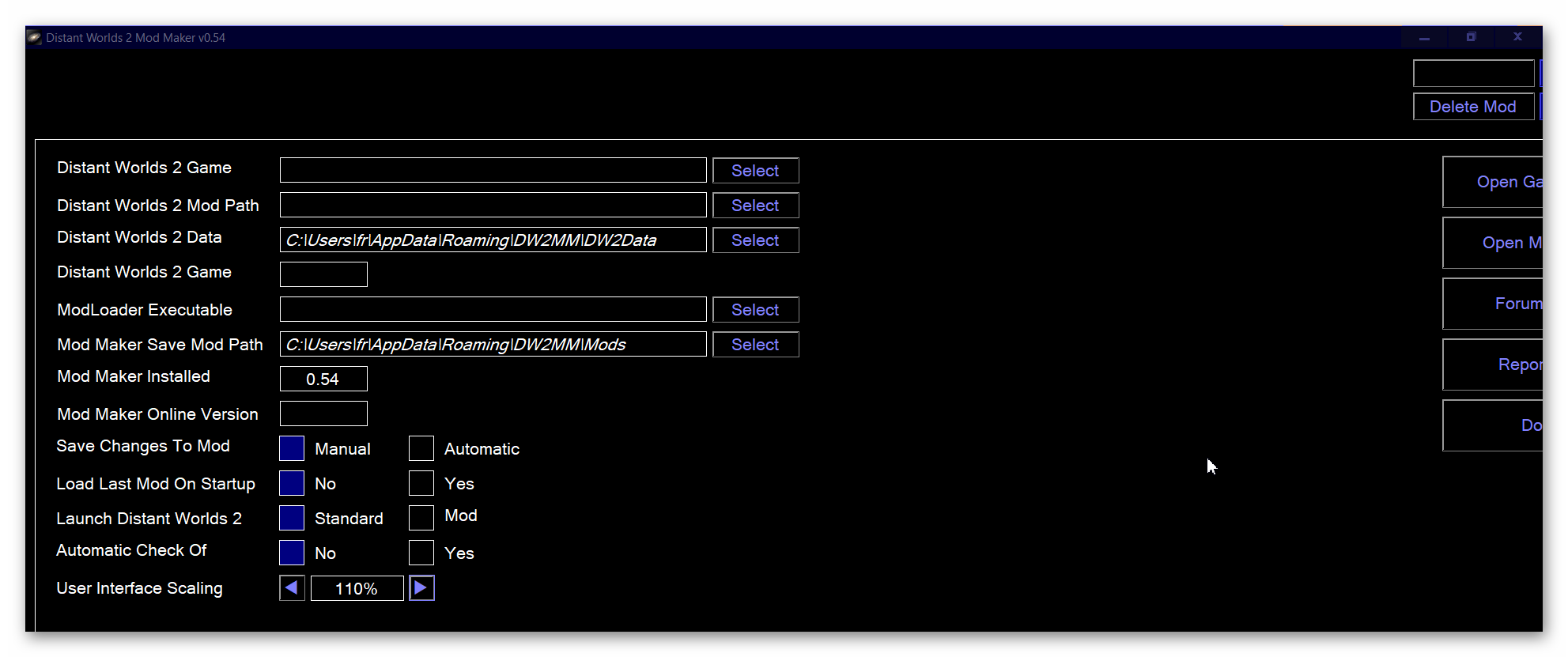Click the Distant Worlds 2 Mod Path field
1568x657 pixels.
493,205
